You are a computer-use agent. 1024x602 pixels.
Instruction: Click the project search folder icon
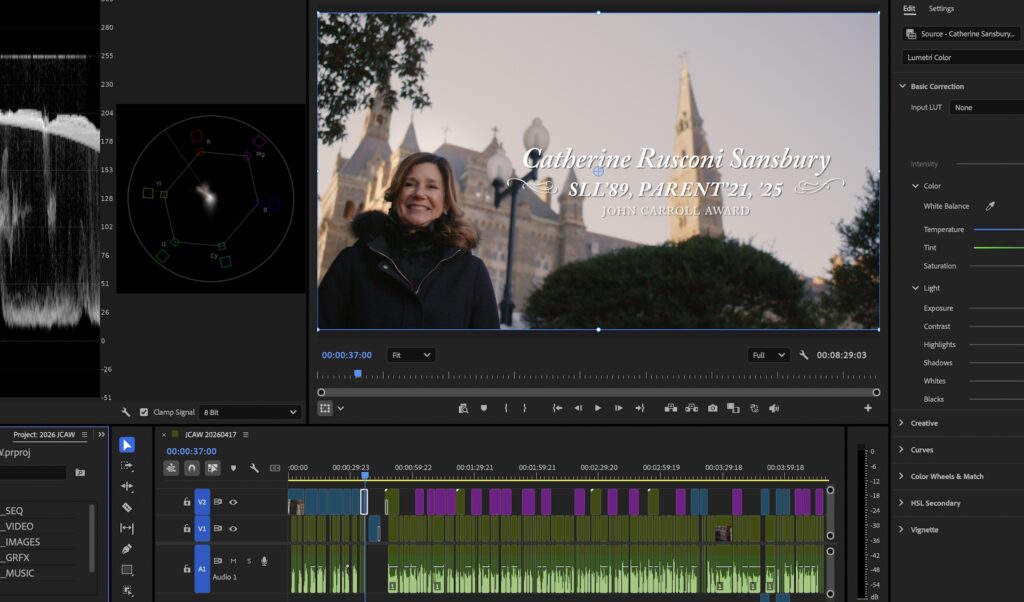click(x=80, y=472)
